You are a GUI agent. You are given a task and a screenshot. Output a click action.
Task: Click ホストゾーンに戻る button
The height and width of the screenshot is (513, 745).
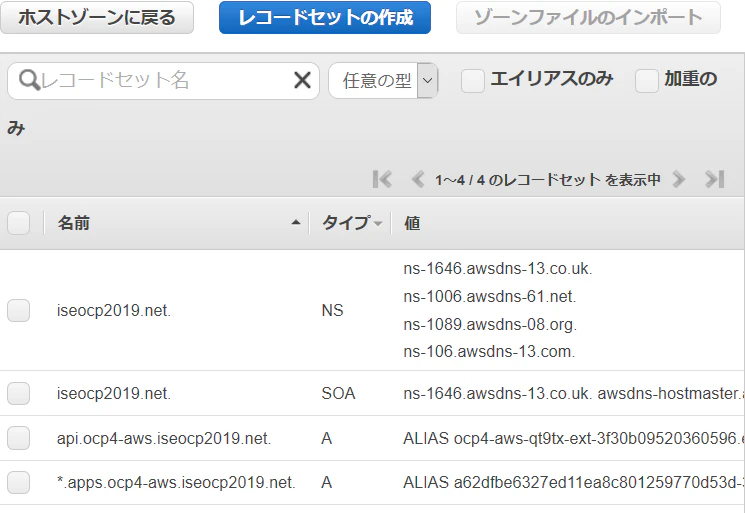click(97, 18)
